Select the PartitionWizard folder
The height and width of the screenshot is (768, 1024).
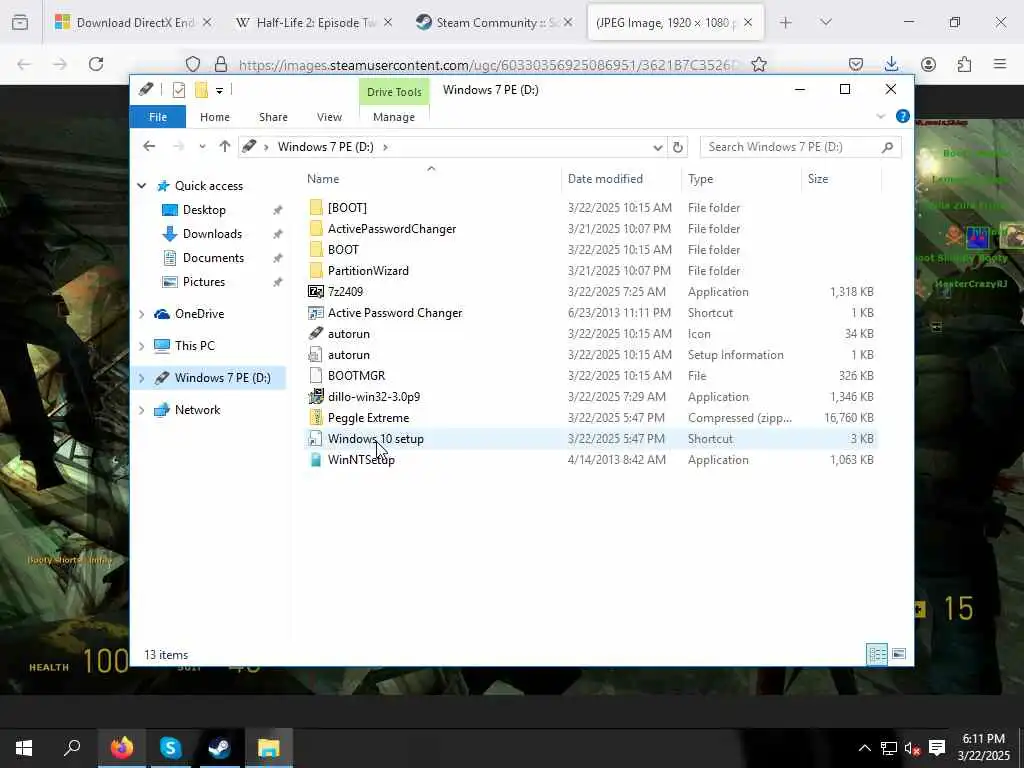click(368, 270)
